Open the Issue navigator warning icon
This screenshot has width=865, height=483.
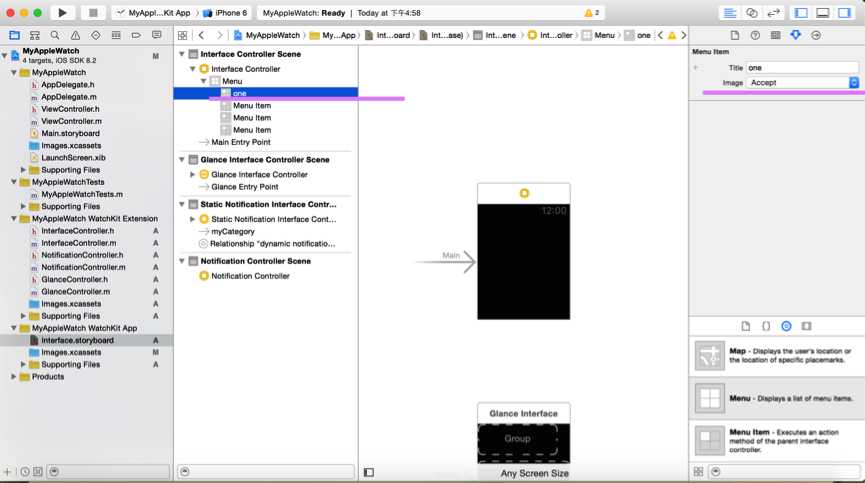[75, 35]
